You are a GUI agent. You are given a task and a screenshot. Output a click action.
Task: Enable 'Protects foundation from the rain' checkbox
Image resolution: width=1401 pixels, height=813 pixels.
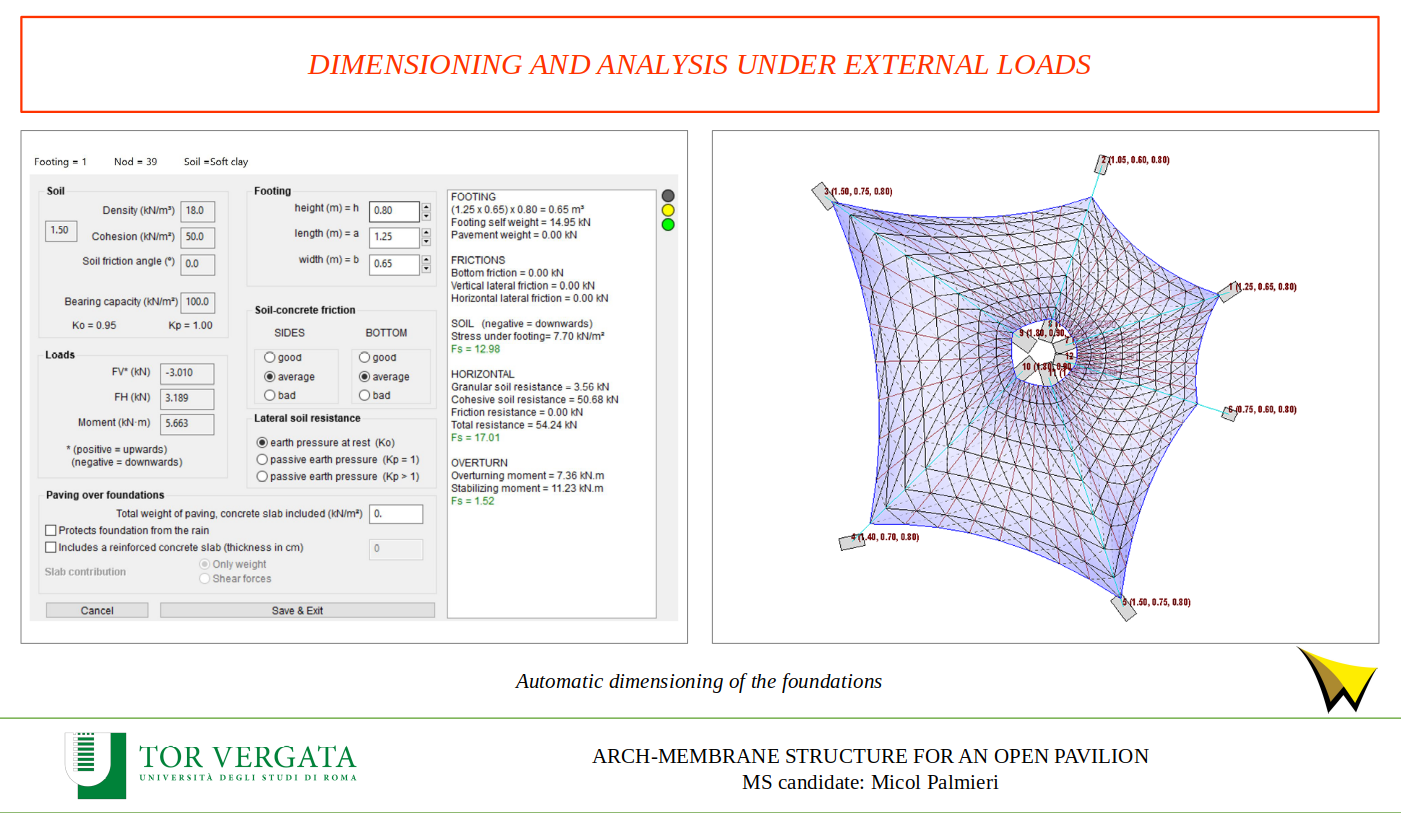coord(51,530)
